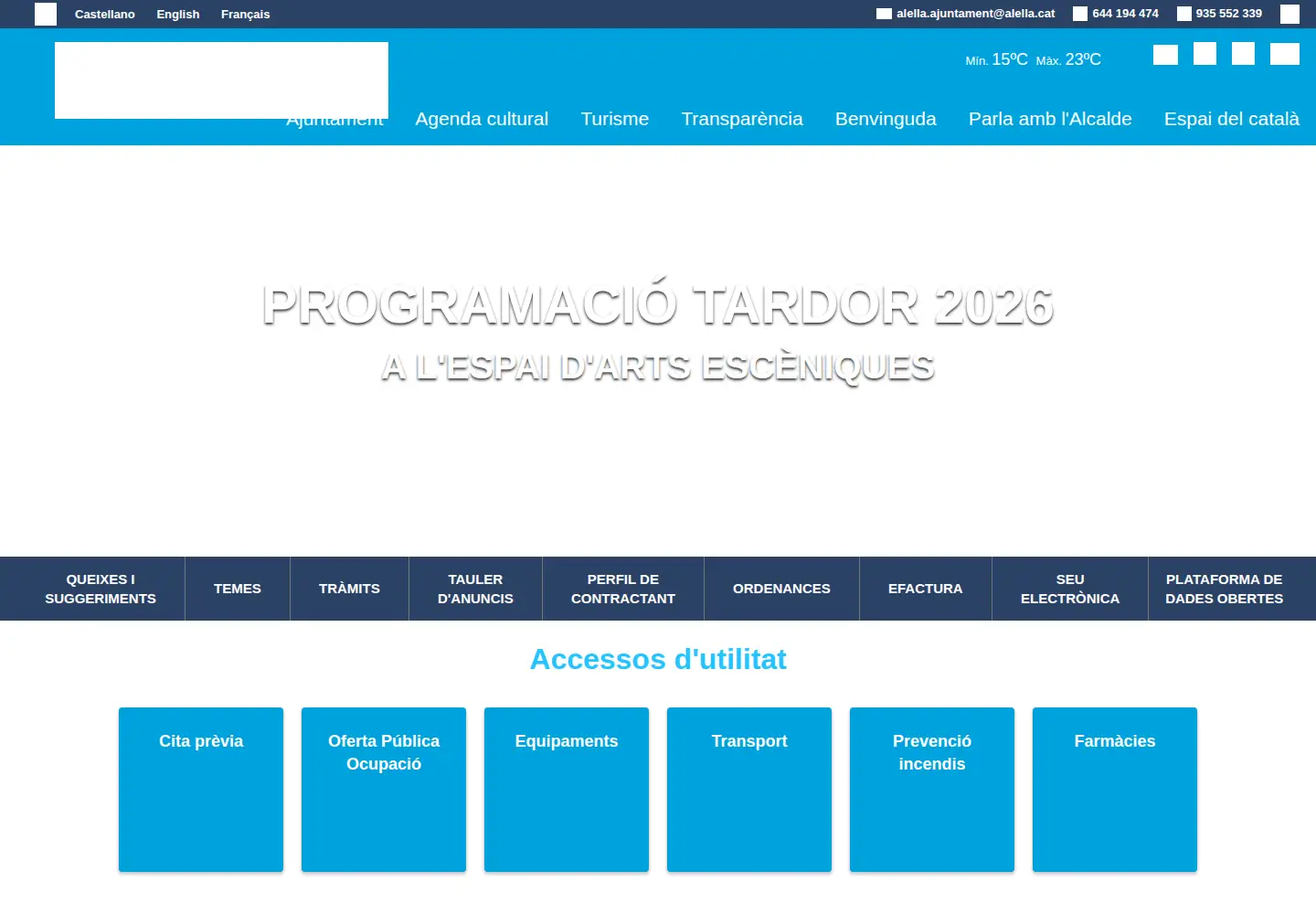Open Perfil de Contractant
Screen dimensions: 1316x914
click(623, 589)
